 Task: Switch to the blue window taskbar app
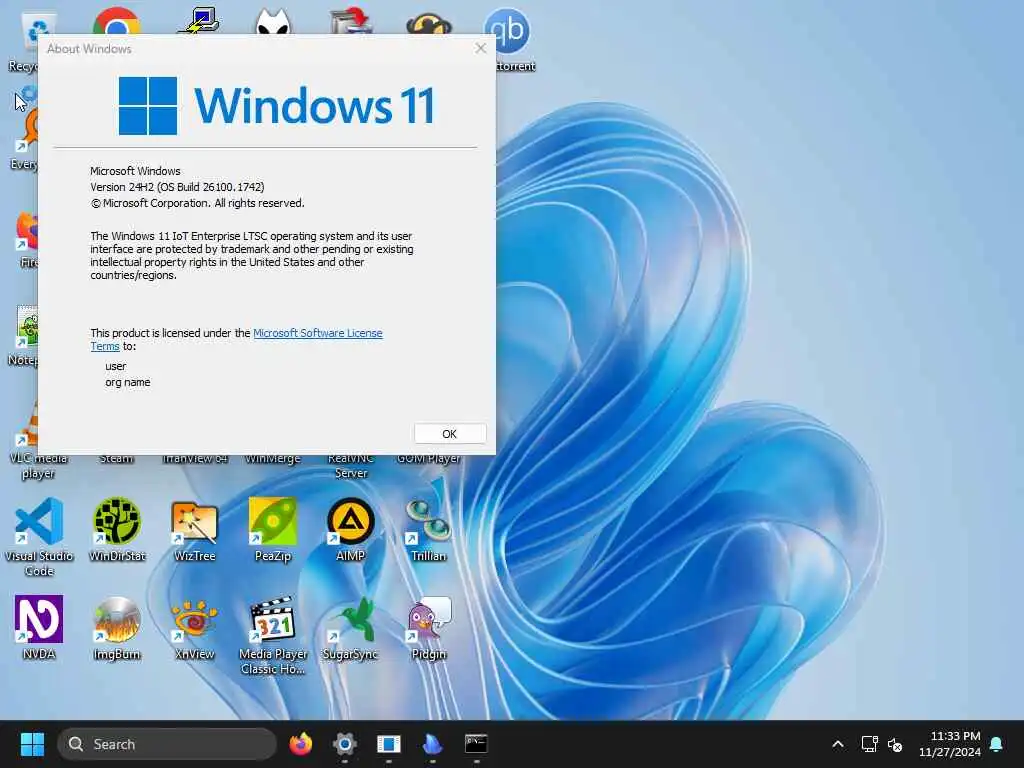[x=389, y=744]
